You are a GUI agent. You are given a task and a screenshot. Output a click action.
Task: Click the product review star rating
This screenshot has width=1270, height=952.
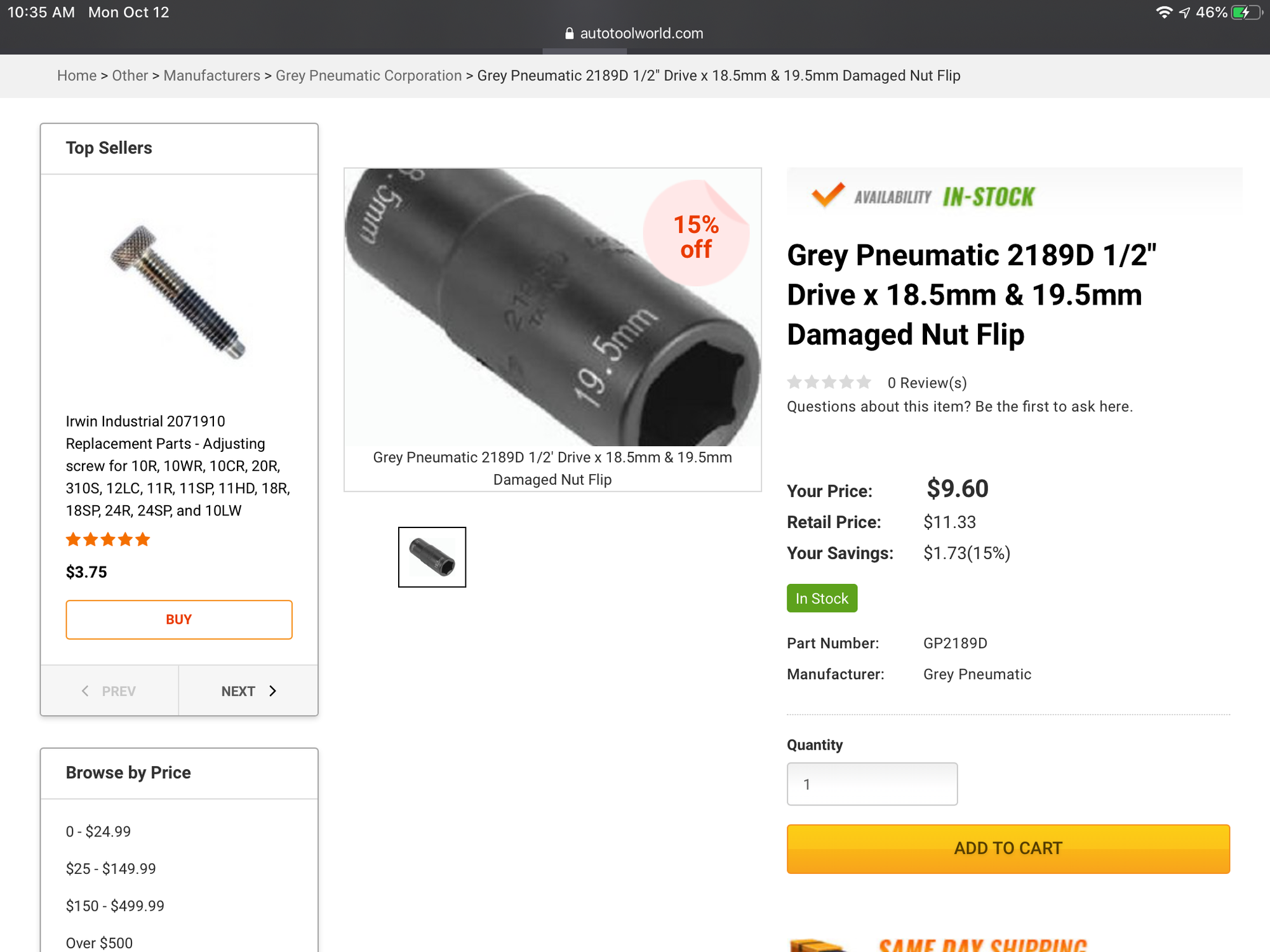(x=829, y=382)
